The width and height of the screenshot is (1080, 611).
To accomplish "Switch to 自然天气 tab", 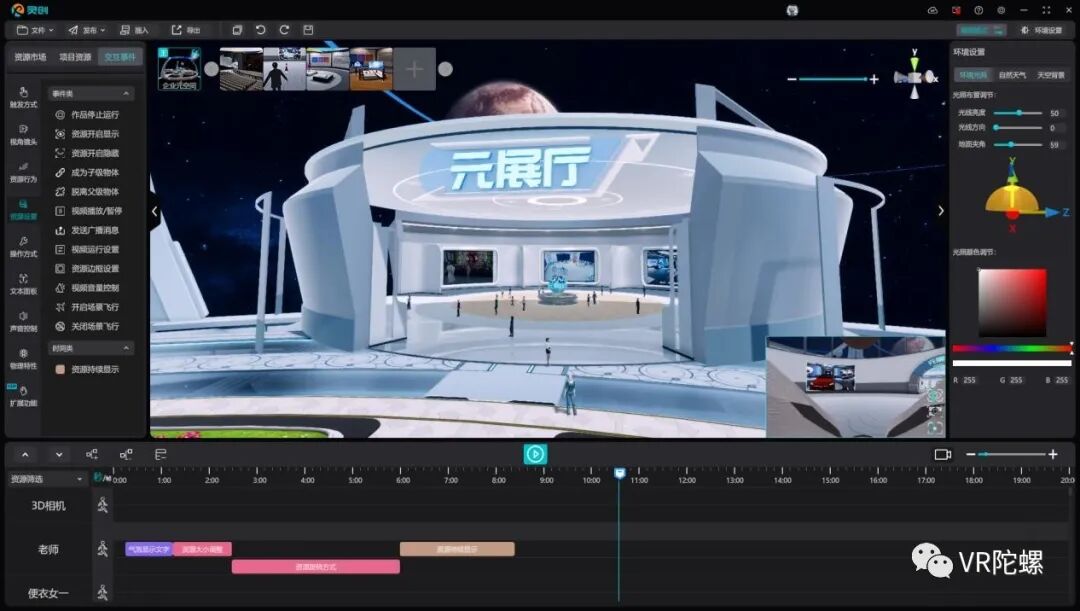I will tap(1012, 75).
